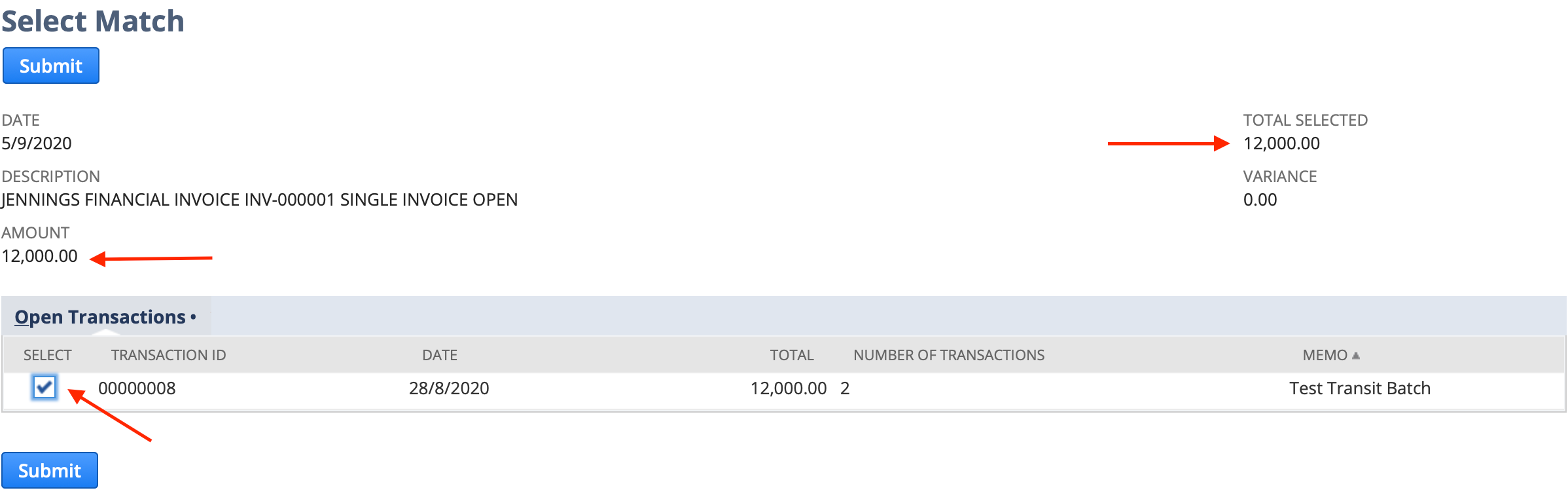This screenshot has width=1568, height=503.
Task: Sort the list by DATE column
Action: pos(439,354)
